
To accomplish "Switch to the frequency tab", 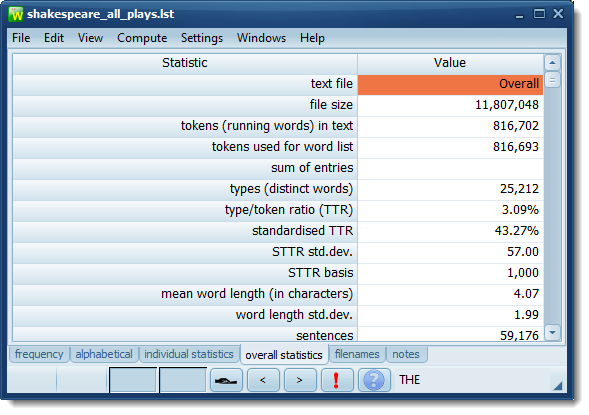I will [39, 354].
